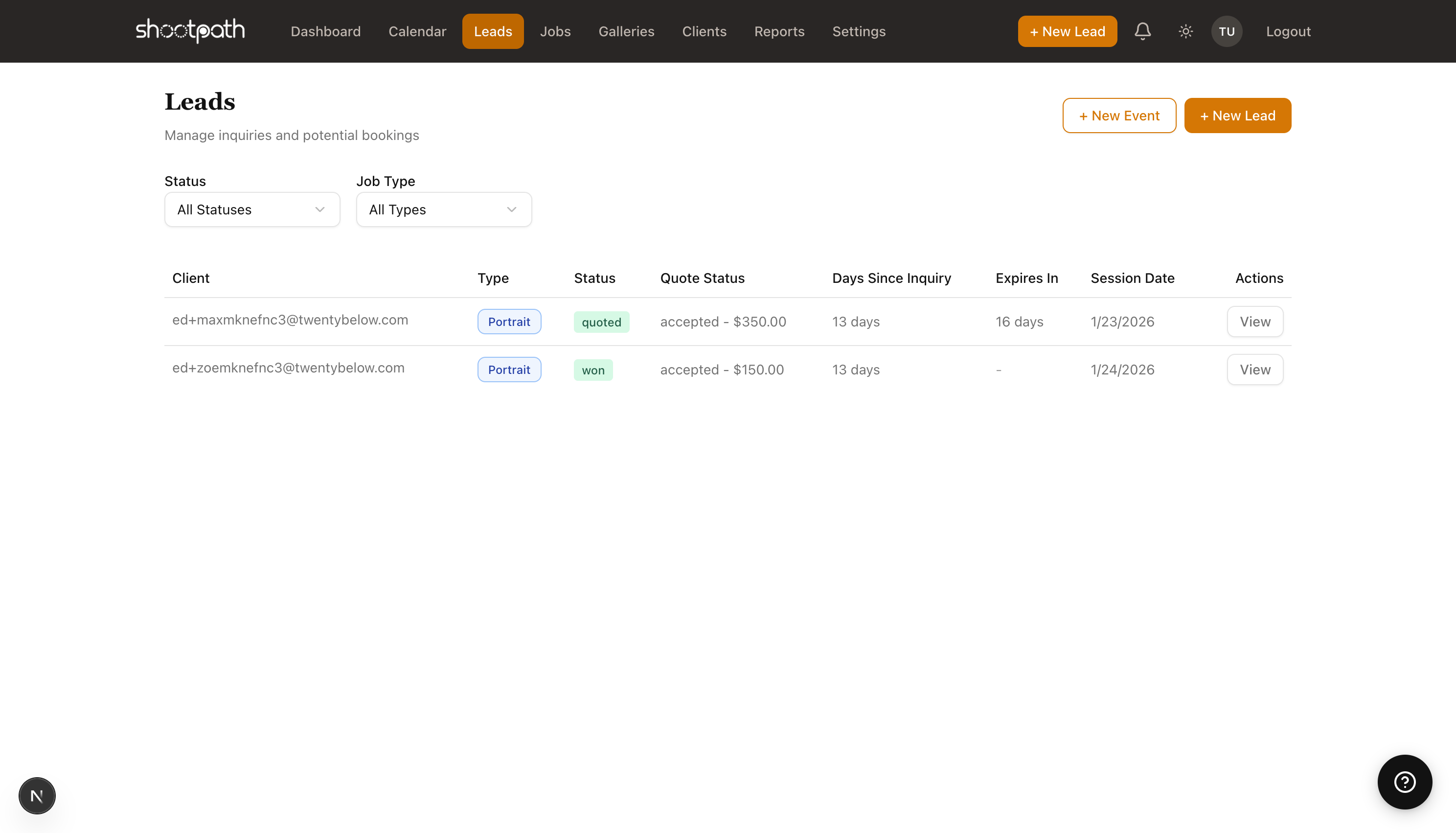Click the page-level + New Lead button
Image resolution: width=1456 pixels, height=833 pixels.
click(x=1237, y=116)
